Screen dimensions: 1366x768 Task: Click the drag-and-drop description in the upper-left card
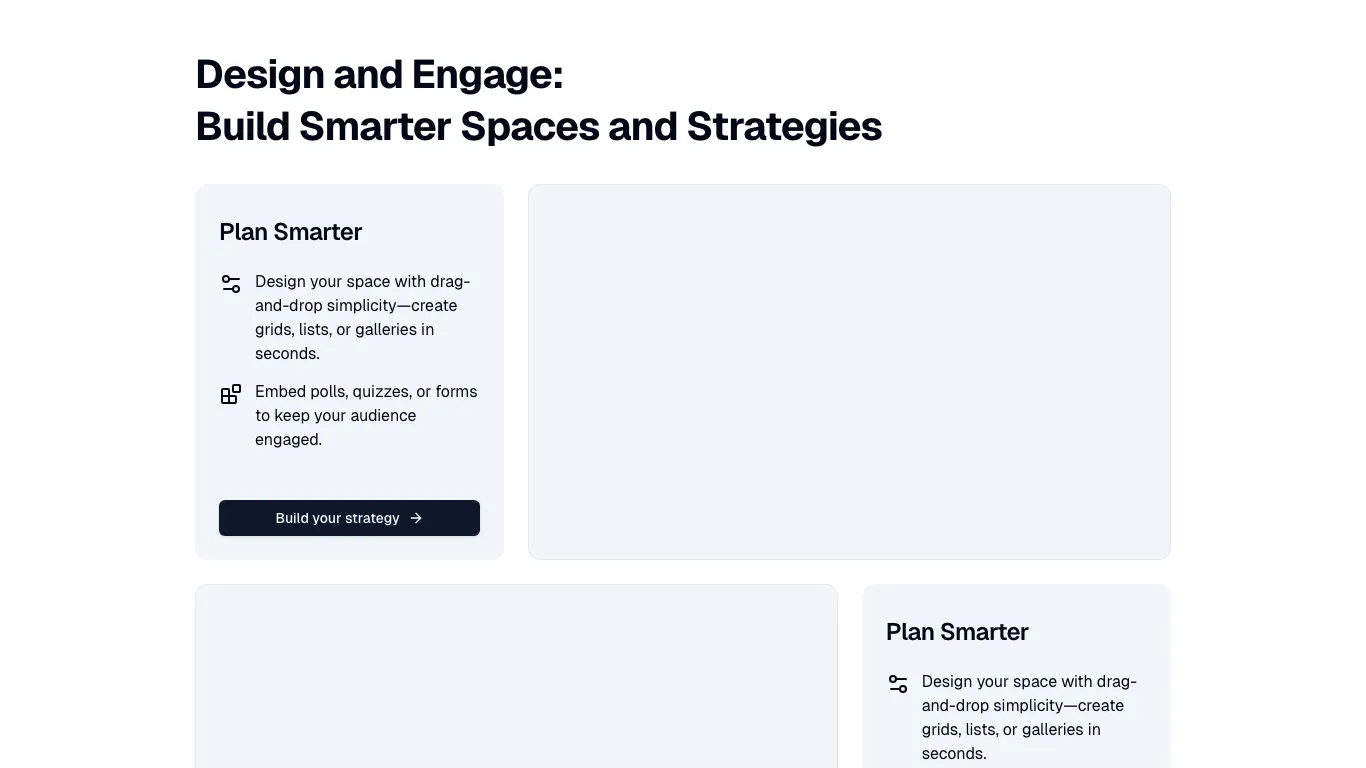362,317
